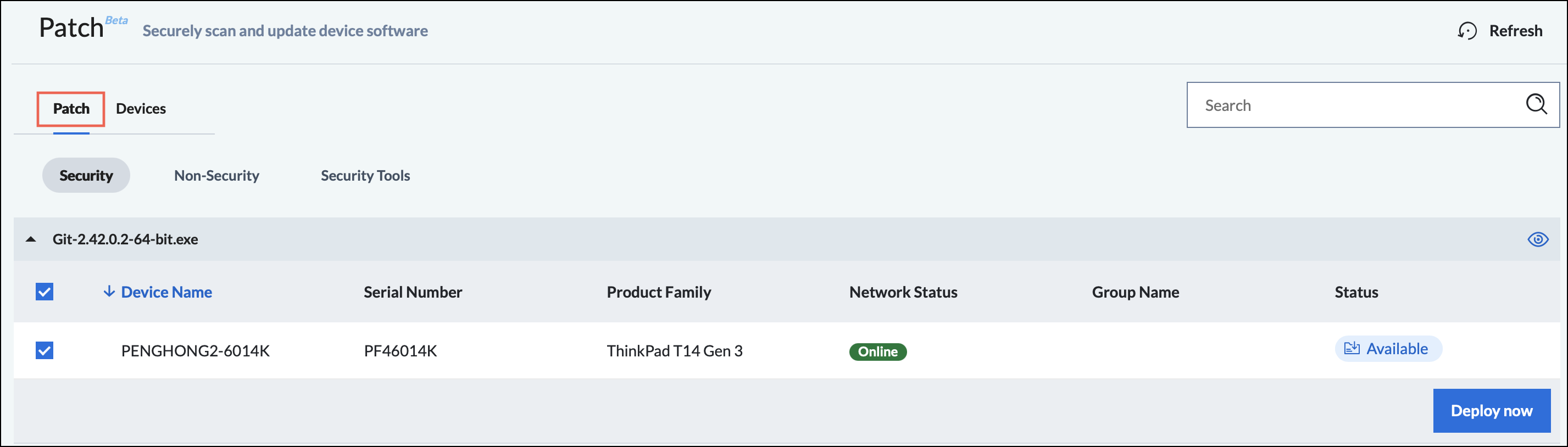Click the magnifying glass search icon

[x=1536, y=104]
